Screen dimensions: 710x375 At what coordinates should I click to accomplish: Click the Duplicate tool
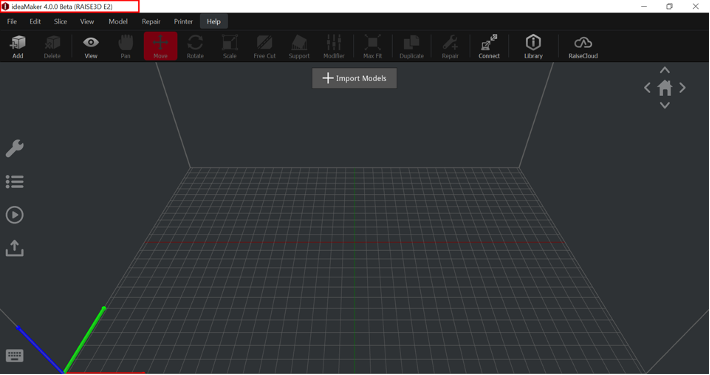411,46
